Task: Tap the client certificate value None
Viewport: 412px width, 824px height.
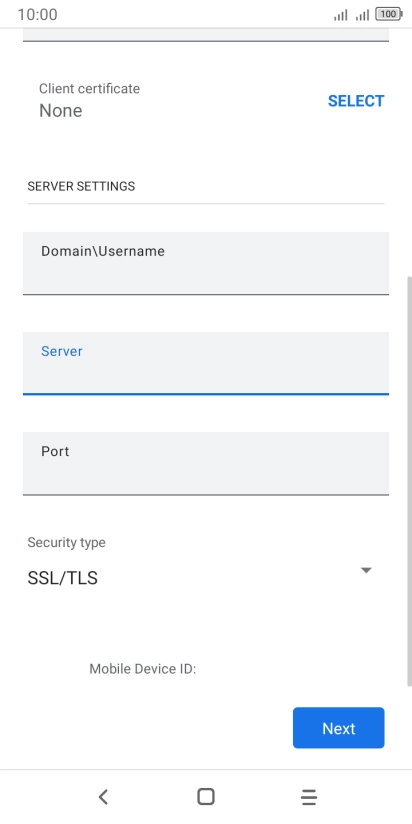Action: coord(60,110)
